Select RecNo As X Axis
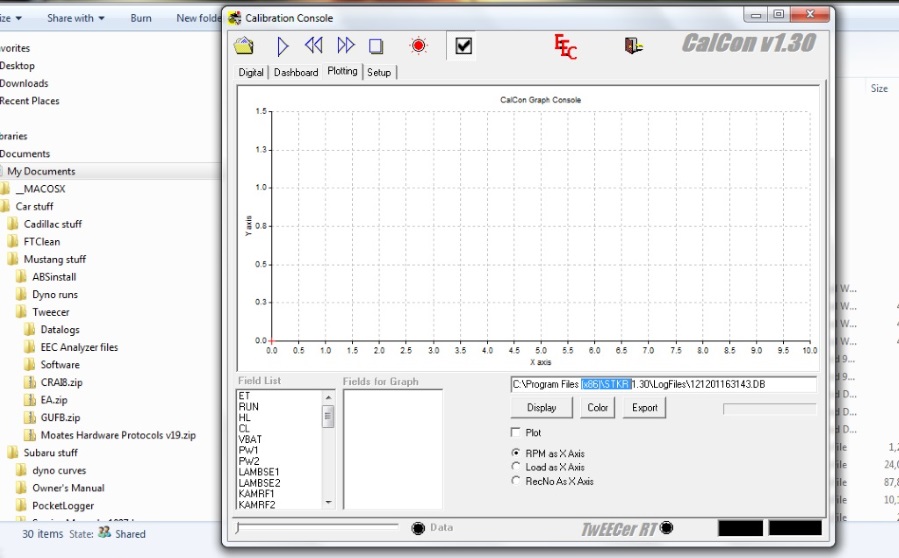The image size is (899, 558). (516, 481)
